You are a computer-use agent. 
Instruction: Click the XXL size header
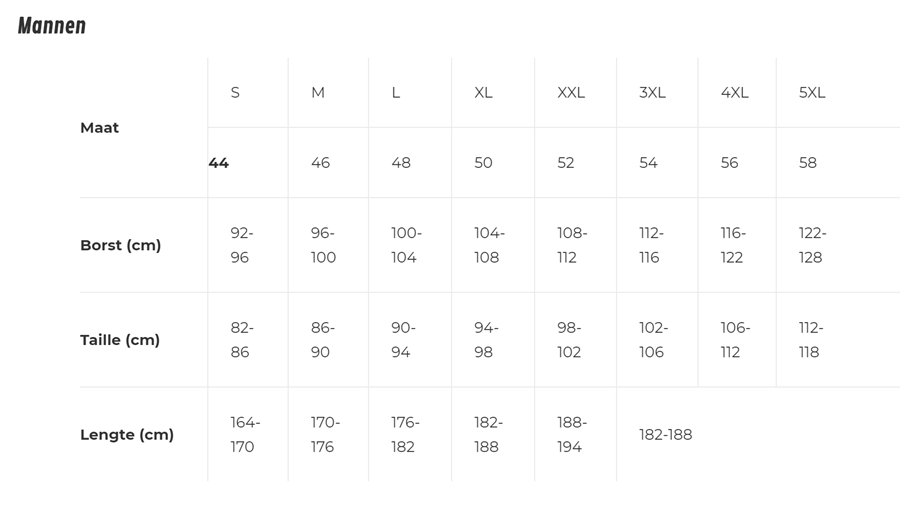[571, 93]
